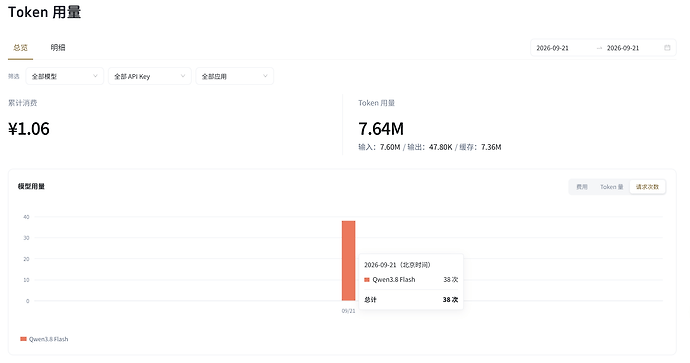The width and height of the screenshot is (690, 363).
Task: Expand the 全部 API Key dropdown
Action: click(x=150, y=76)
